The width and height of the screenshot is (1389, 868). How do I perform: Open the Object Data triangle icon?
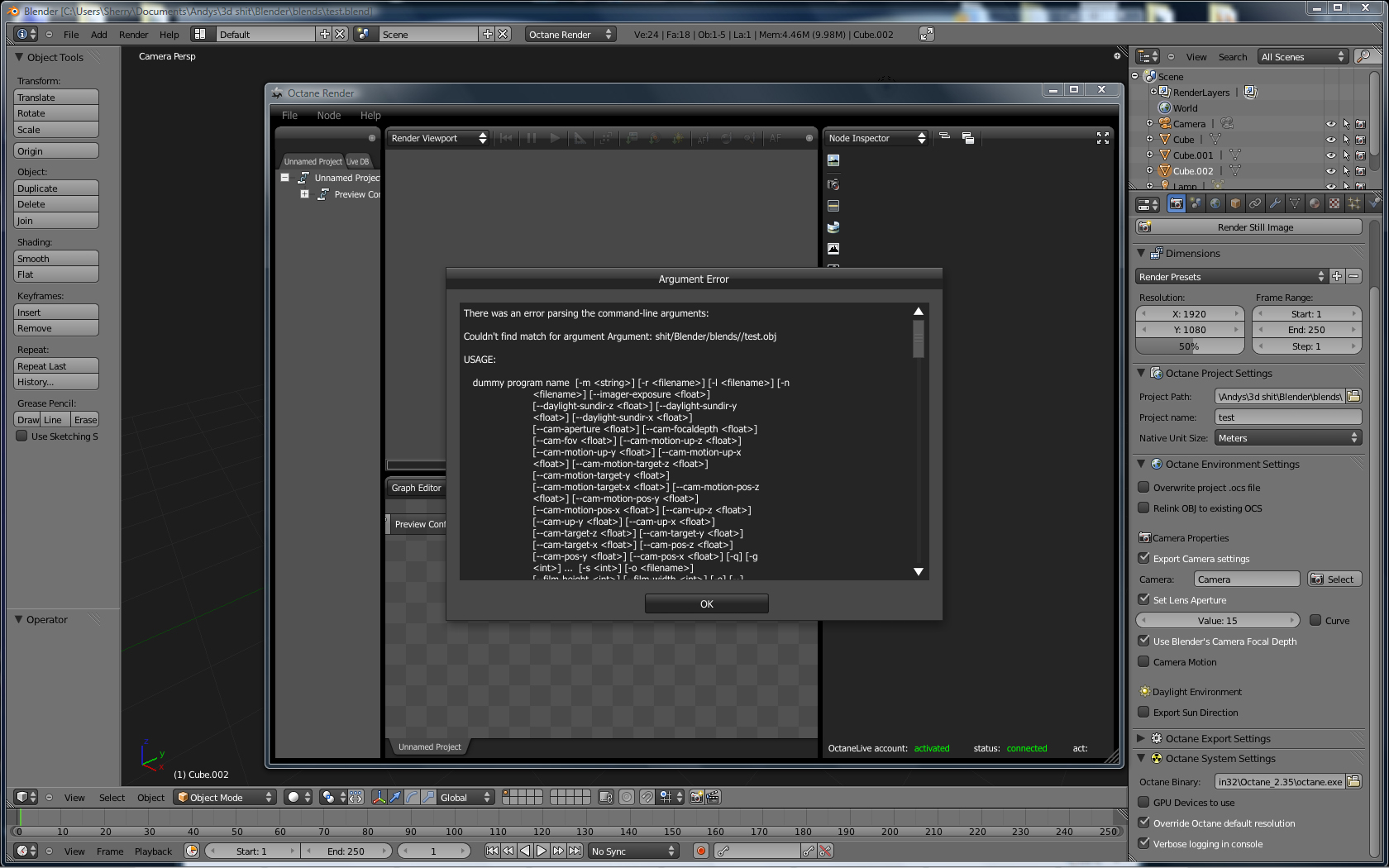[1295, 203]
